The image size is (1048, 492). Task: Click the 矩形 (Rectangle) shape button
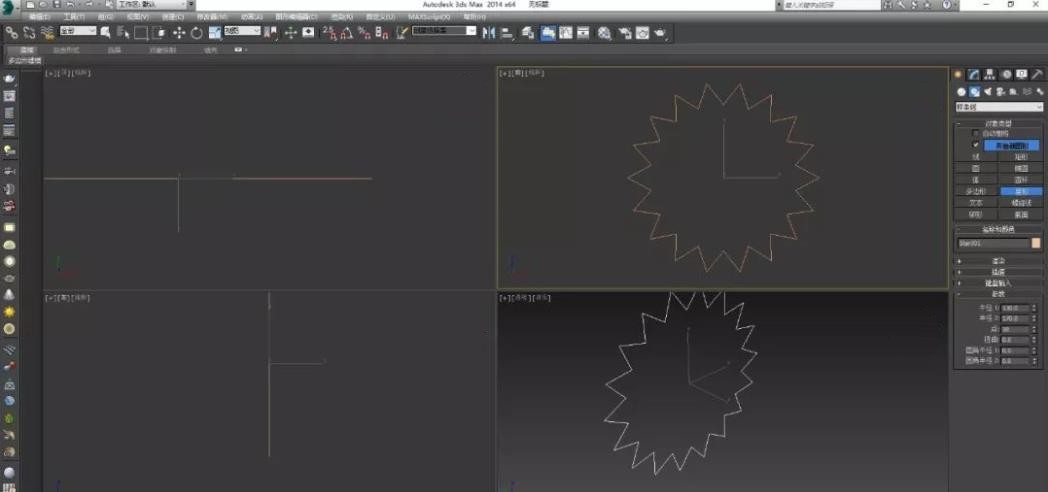[1020, 157]
